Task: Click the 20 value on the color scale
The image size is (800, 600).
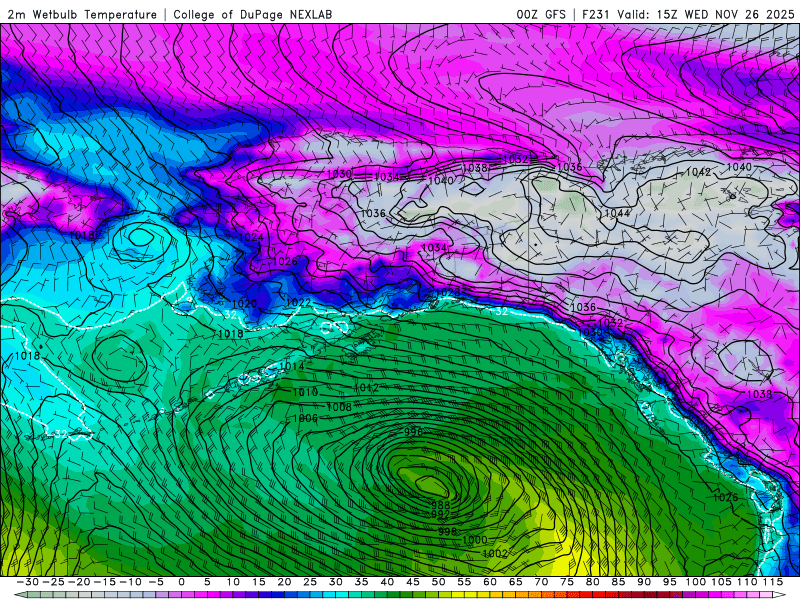Action: pyautogui.click(x=284, y=582)
